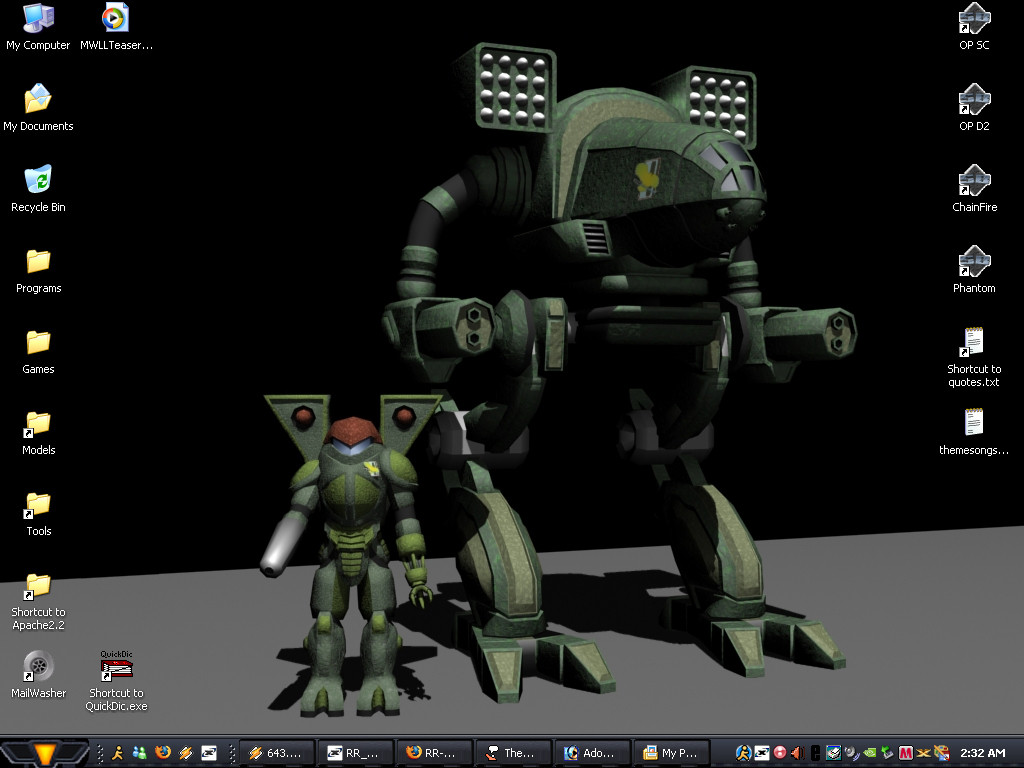Screen dimensions: 1024x768
Task: Open the volume speaker tray icon
Action: [x=797, y=753]
